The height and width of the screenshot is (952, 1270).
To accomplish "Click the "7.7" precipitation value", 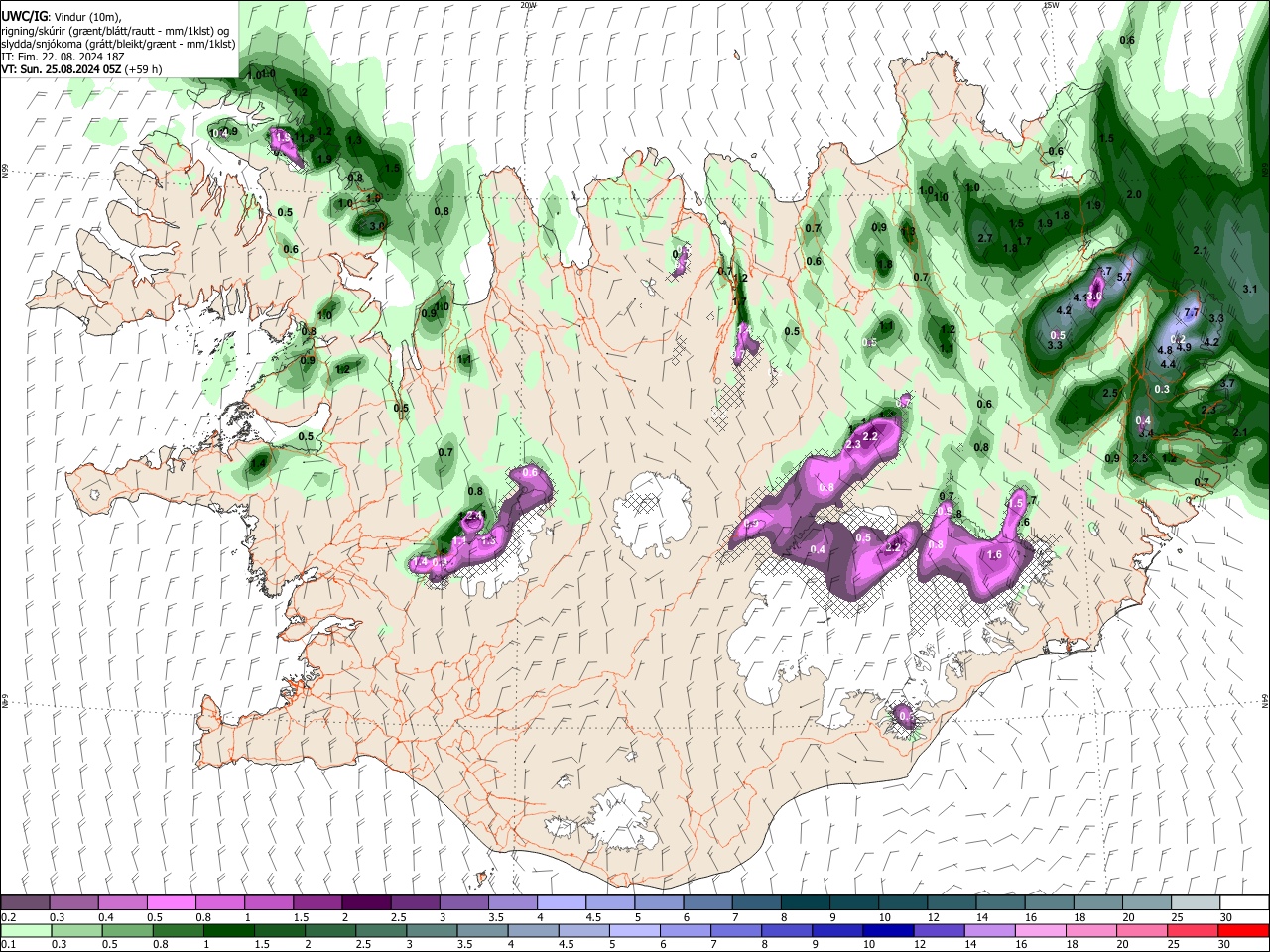I will 1192,312.
